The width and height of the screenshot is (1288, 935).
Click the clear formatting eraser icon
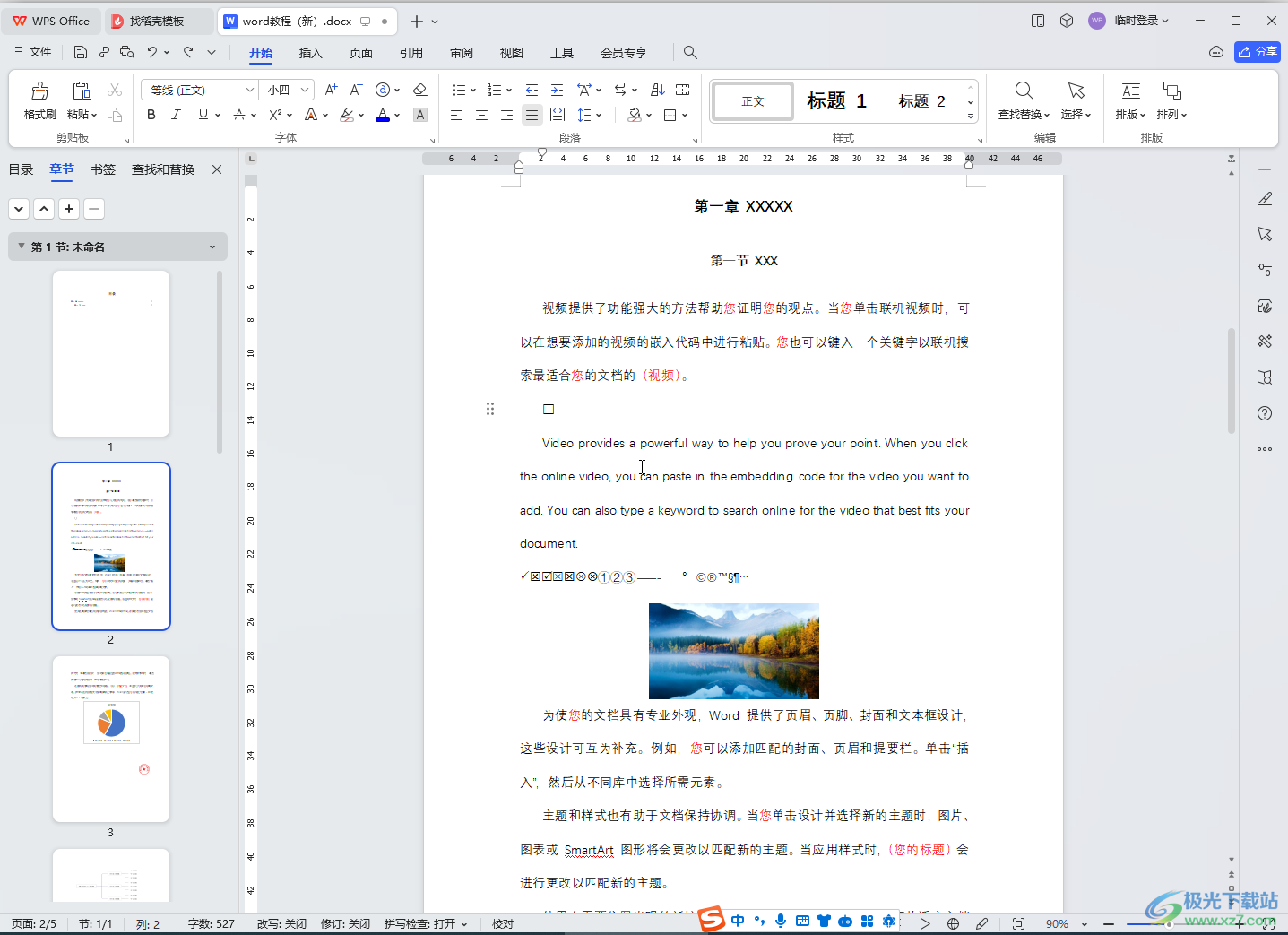tap(419, 90)
